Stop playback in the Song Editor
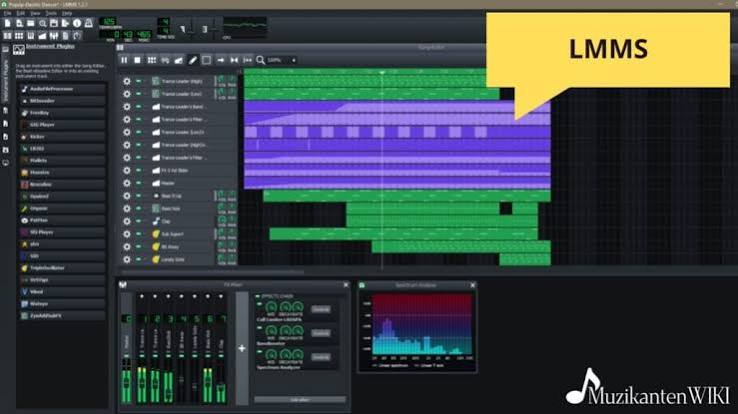The image size is (738, 414). point(137,60)
